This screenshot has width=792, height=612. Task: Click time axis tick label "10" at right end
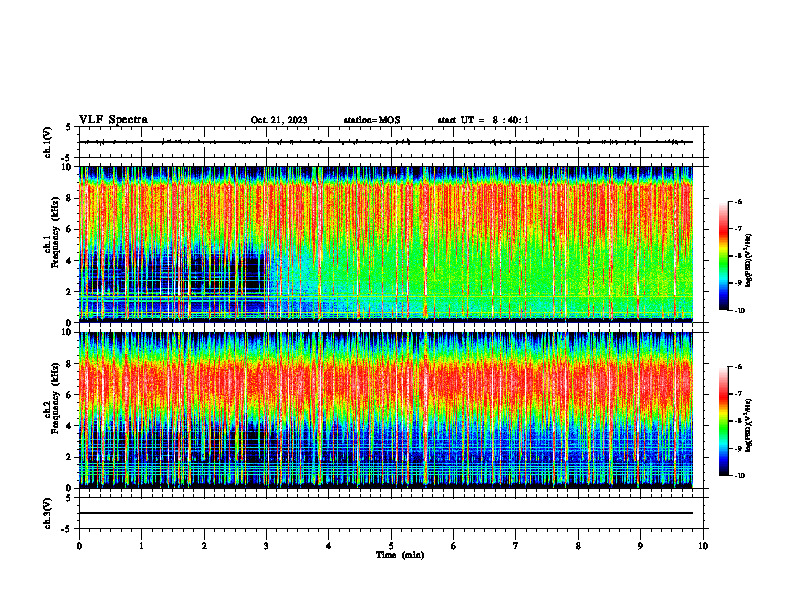pos(703,546)
